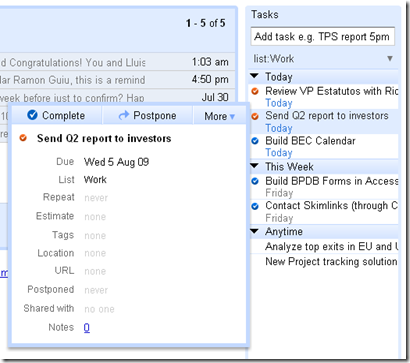
Task: Click the Postpone button
Action: [x=147, y=115]
